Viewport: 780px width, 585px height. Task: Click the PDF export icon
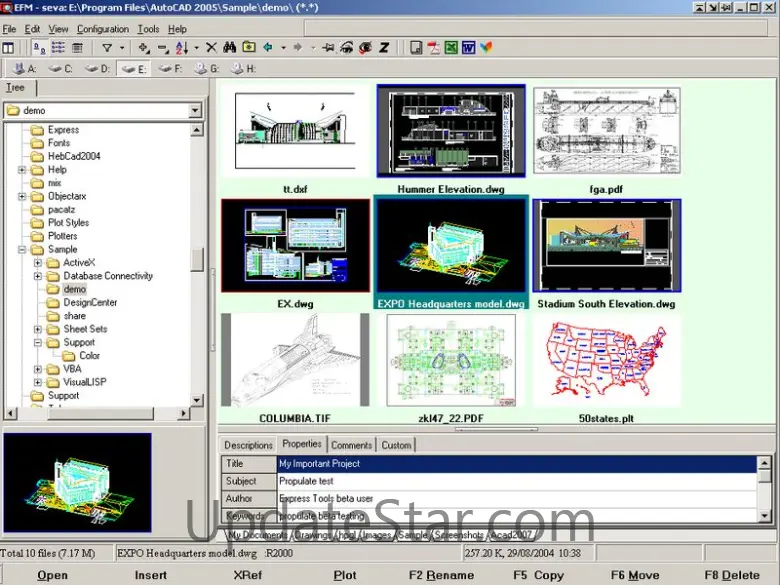pyautogui.click(x=432, y=48)
